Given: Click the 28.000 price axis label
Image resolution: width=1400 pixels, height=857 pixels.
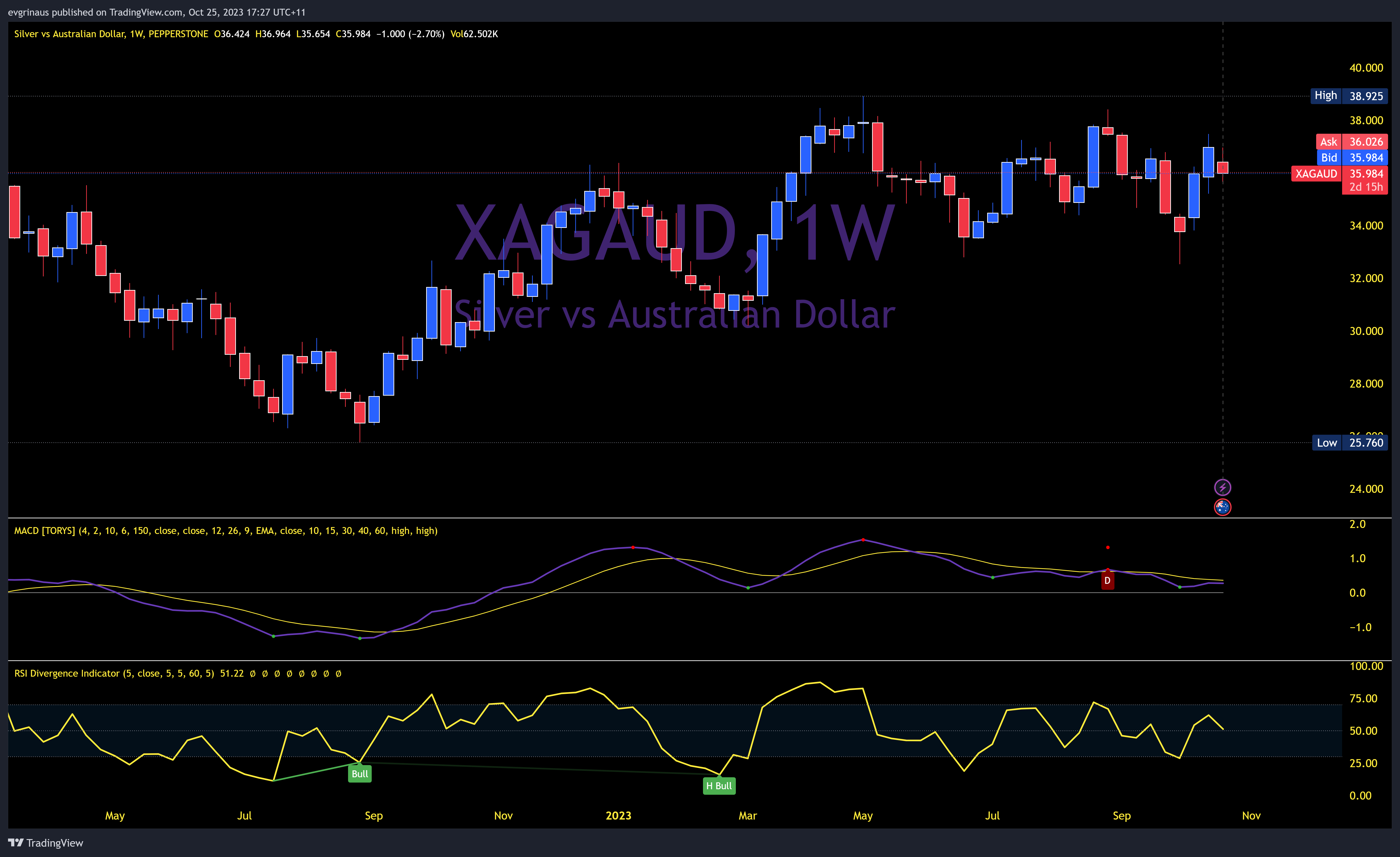Looking at the screenshot, I should (1366, 384).
